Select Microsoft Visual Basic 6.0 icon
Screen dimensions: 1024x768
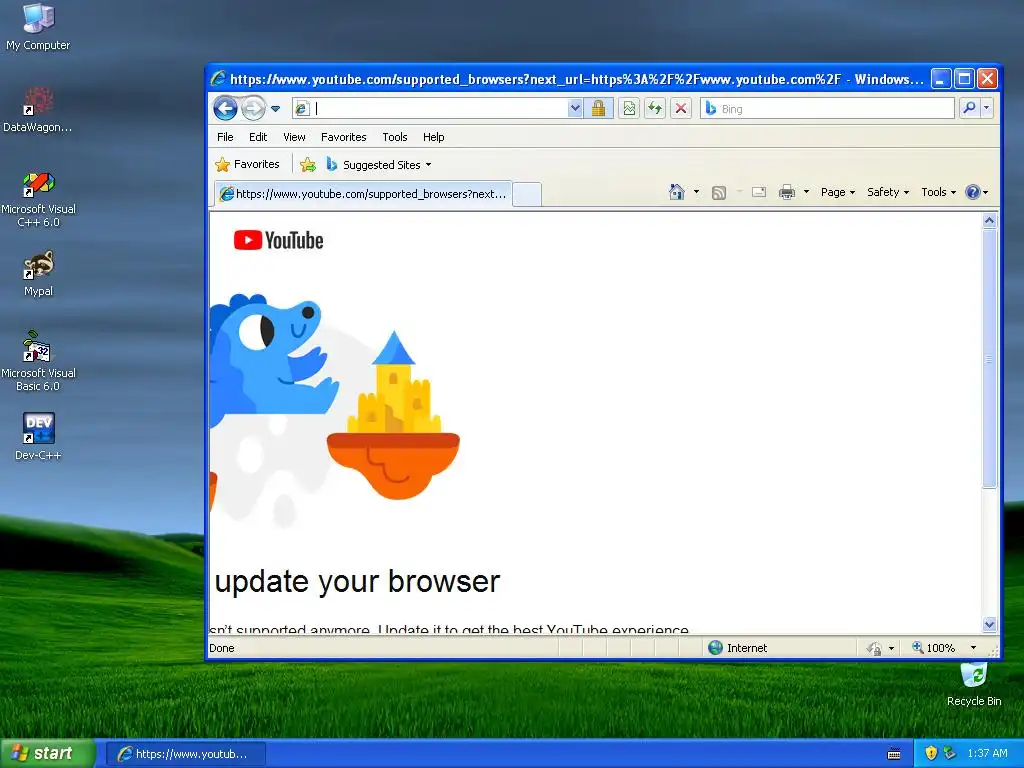(x=38, y=361)
